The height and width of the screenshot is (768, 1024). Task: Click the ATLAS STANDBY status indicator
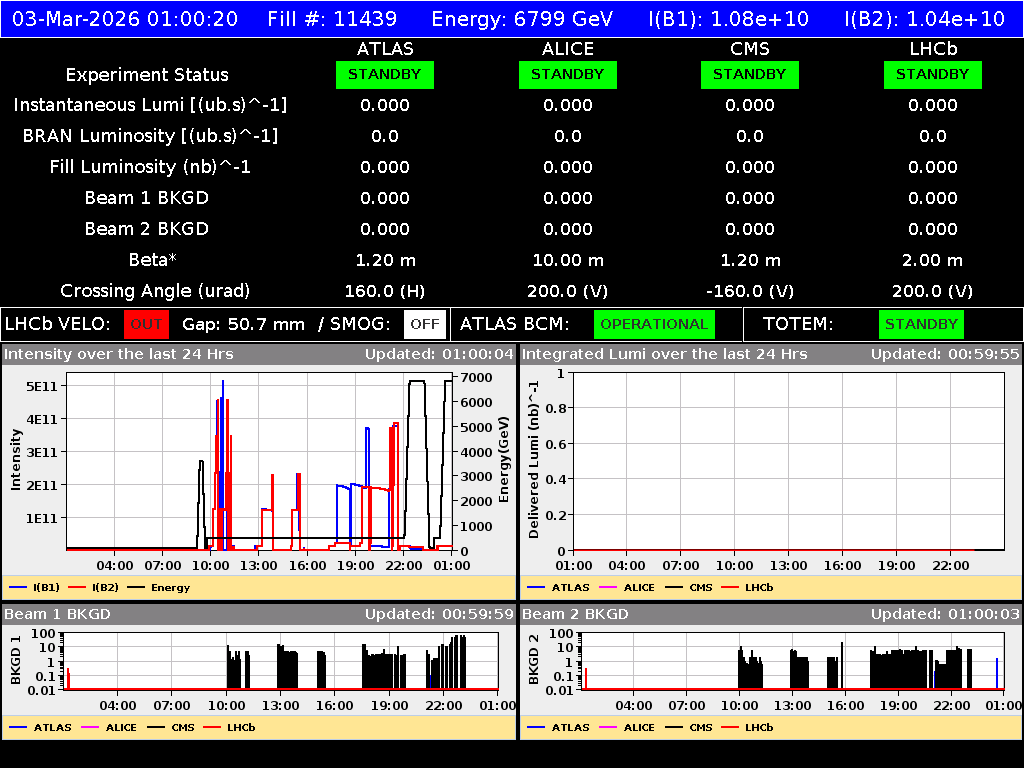coord(385,74)
